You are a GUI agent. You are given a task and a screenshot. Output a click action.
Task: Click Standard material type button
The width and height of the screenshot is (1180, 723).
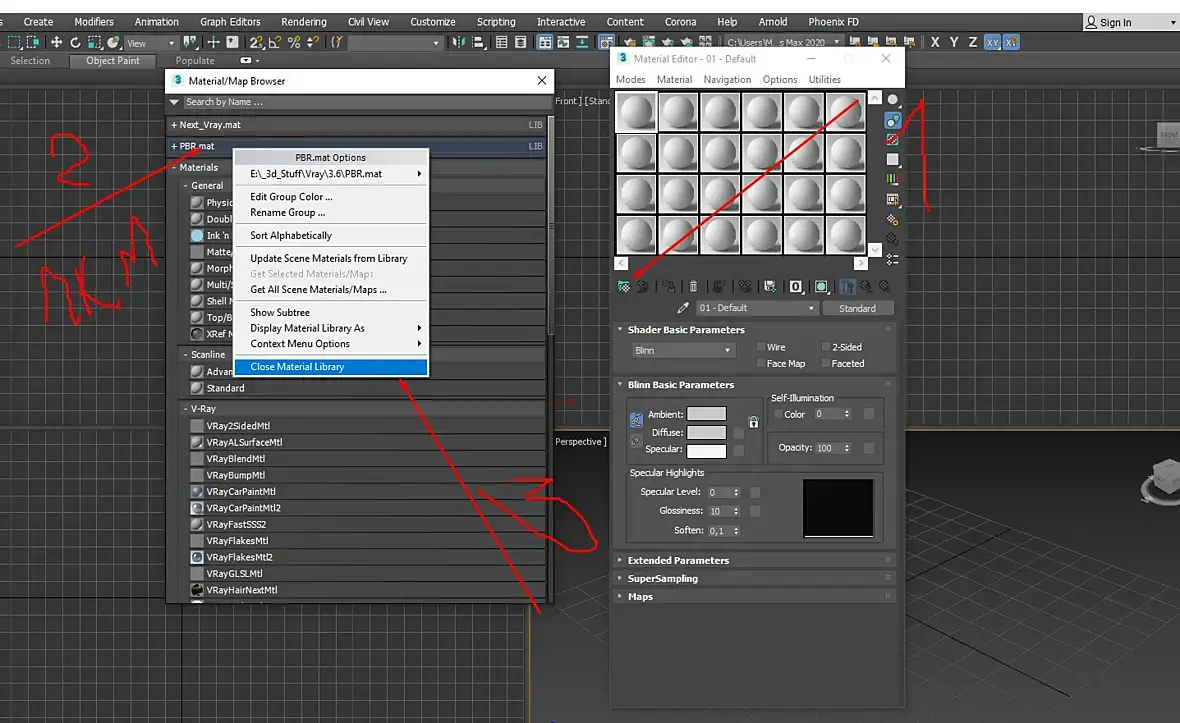point(857,308)
